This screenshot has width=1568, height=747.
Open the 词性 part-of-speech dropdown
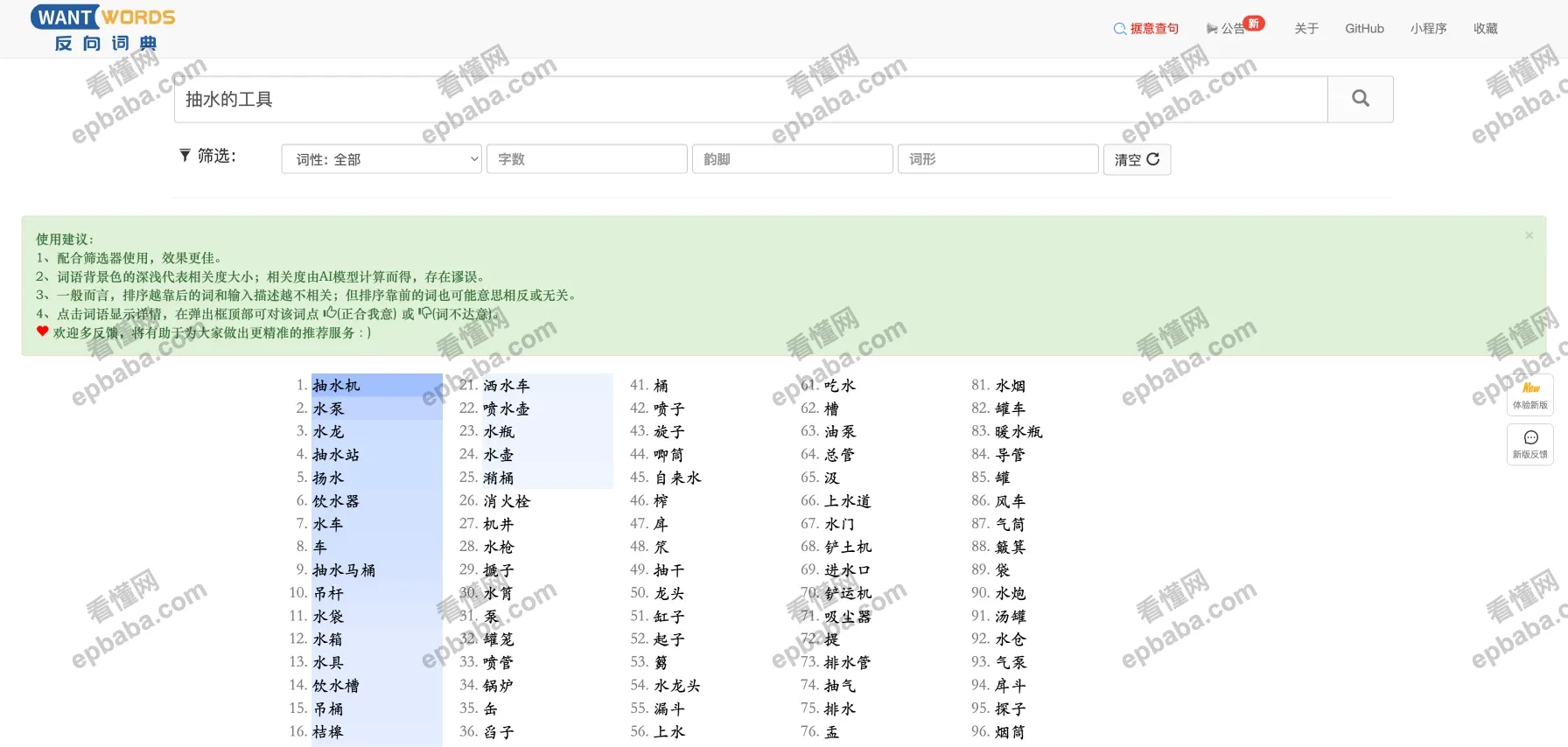[381, 159]
